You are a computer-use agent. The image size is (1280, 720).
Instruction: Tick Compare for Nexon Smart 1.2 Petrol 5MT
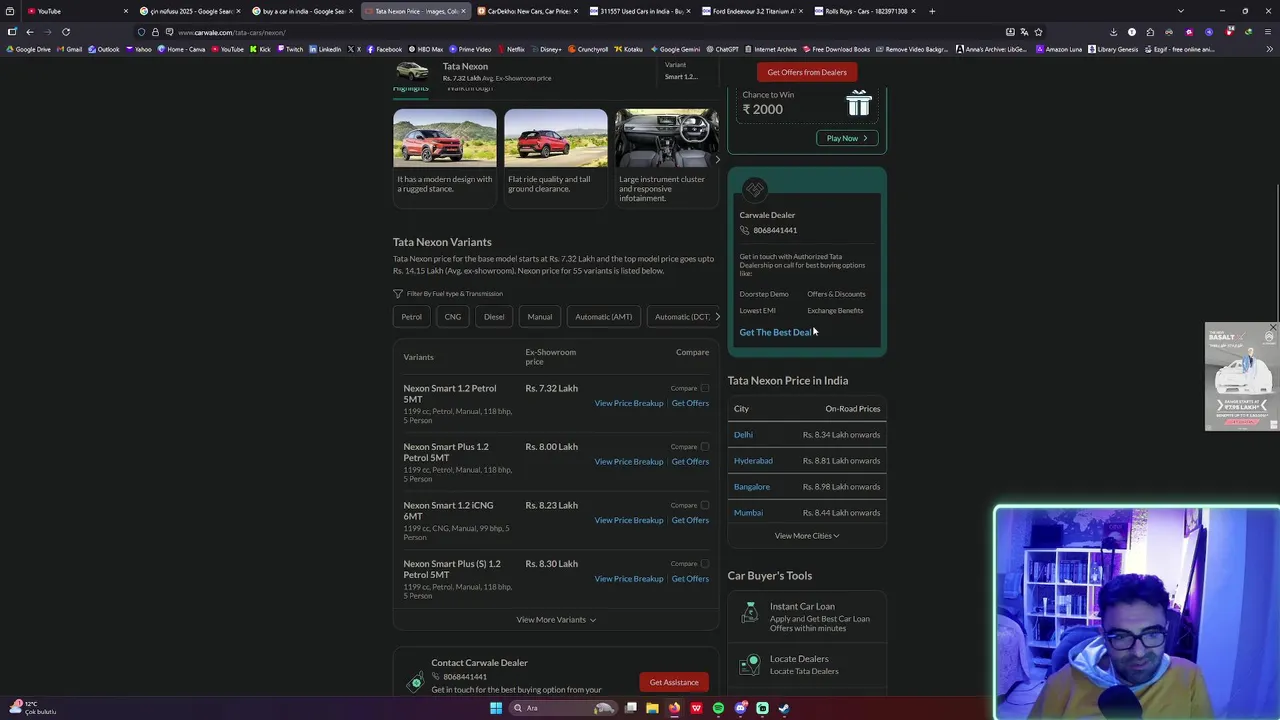pos(705,388)
